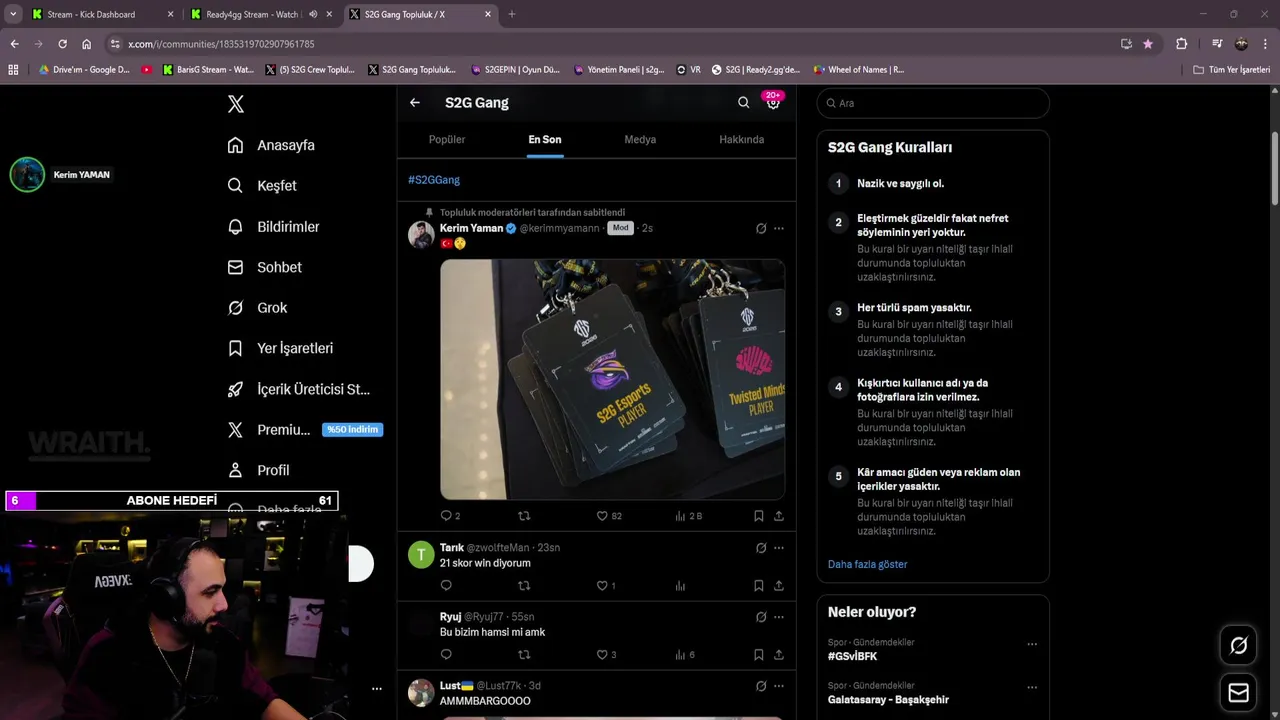
Task: Bookmark Kerim Yaman's pinned post
Action: tap(758, 516)
